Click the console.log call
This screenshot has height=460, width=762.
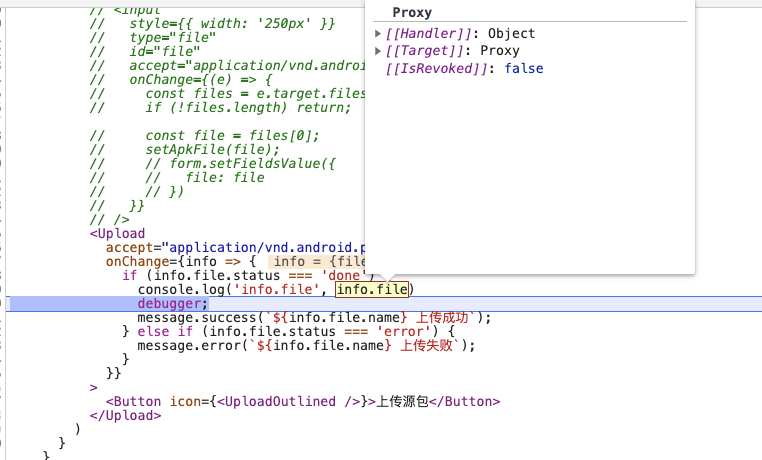point(276,290)
